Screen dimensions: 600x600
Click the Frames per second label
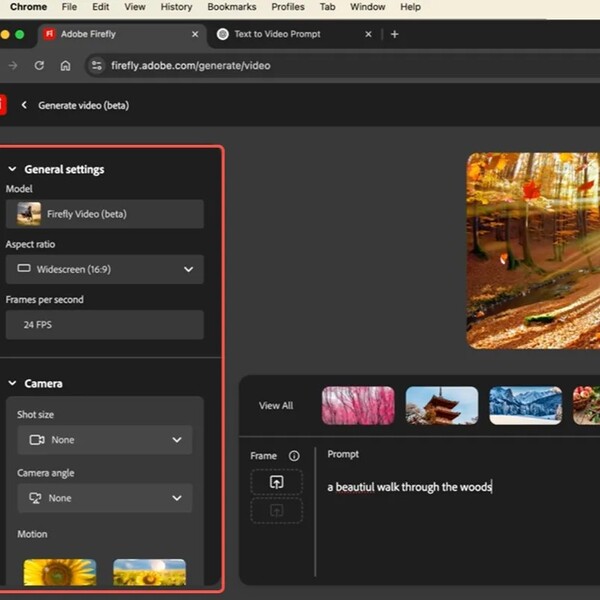point(44,300)
